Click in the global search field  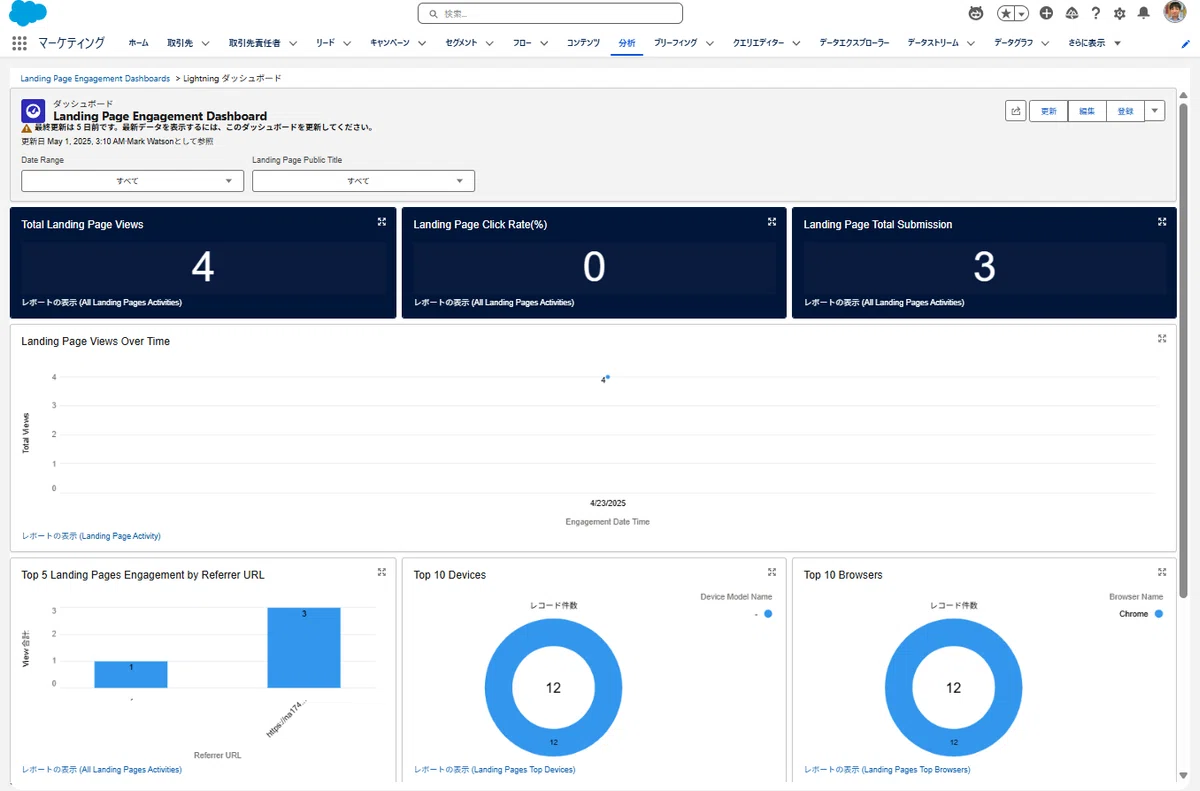click(550, 13)
